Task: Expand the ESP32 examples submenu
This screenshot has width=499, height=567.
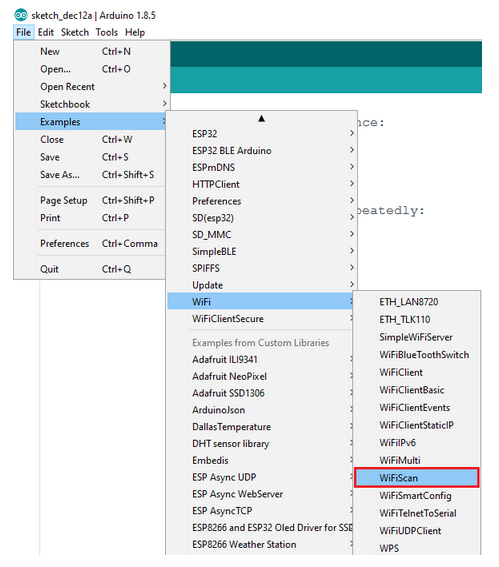Action: pyautogui.click(x=261, y=134)
